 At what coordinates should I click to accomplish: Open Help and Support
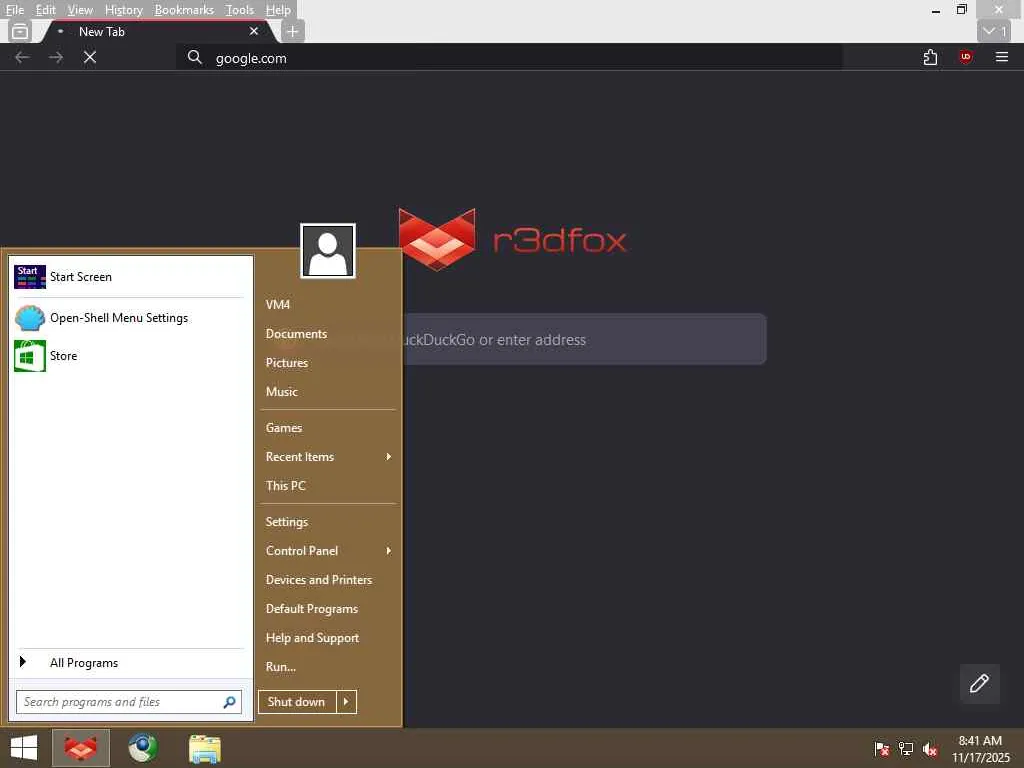point(328,638)
